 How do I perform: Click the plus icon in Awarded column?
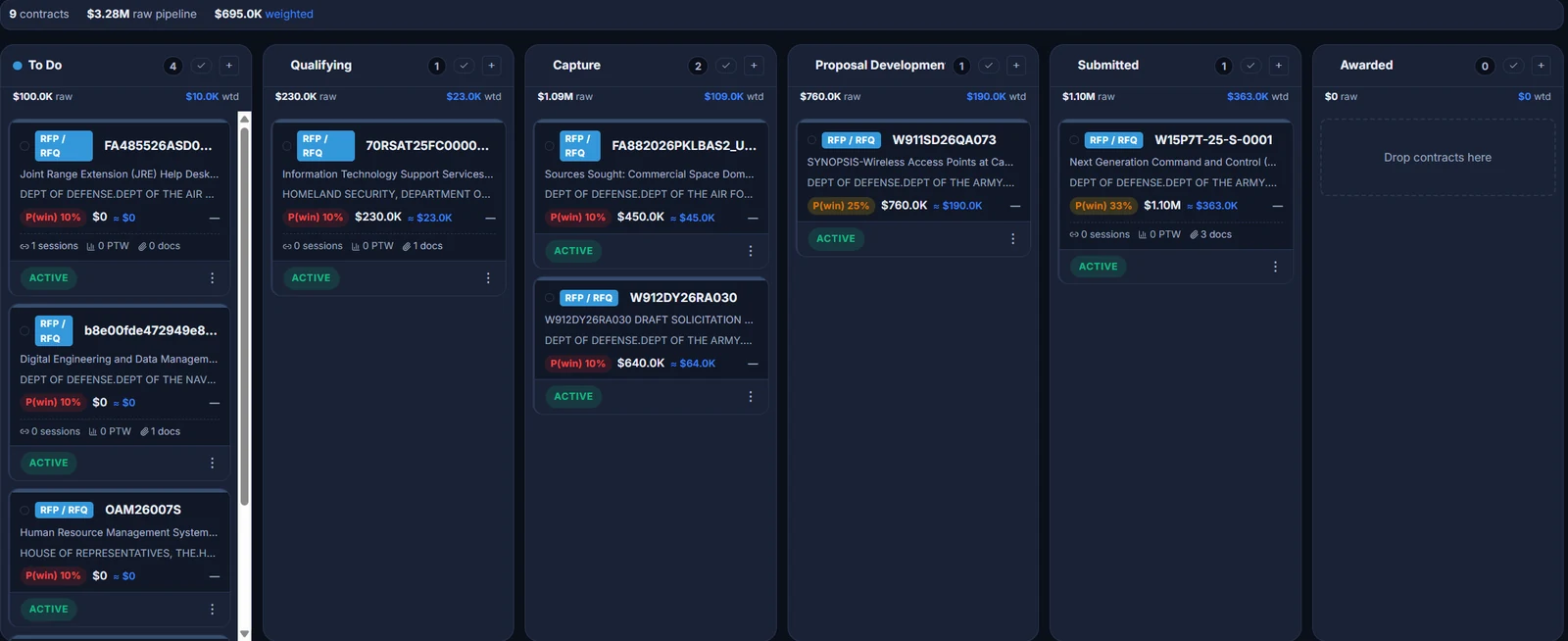point(1542,66)
